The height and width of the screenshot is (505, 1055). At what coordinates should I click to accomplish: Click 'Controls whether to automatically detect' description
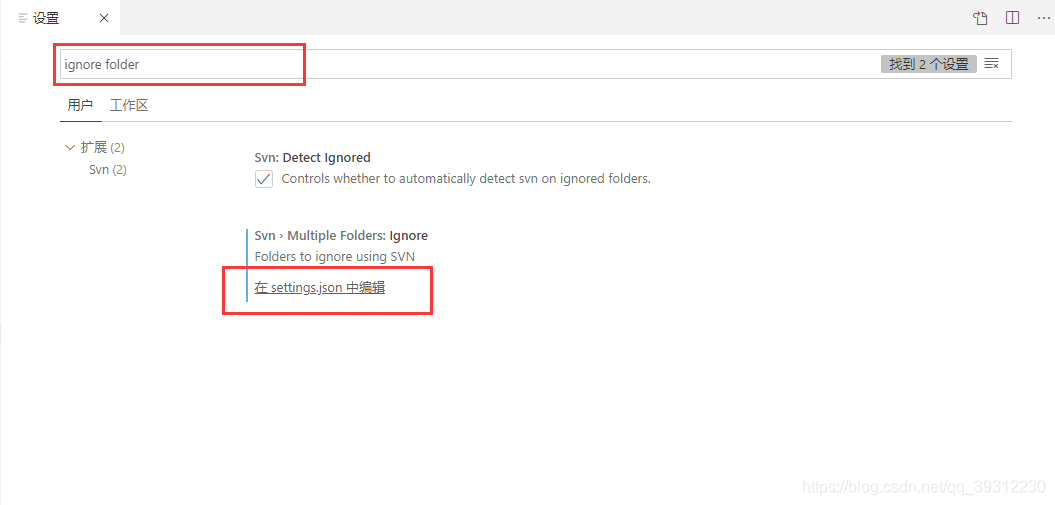pos(466,179)
